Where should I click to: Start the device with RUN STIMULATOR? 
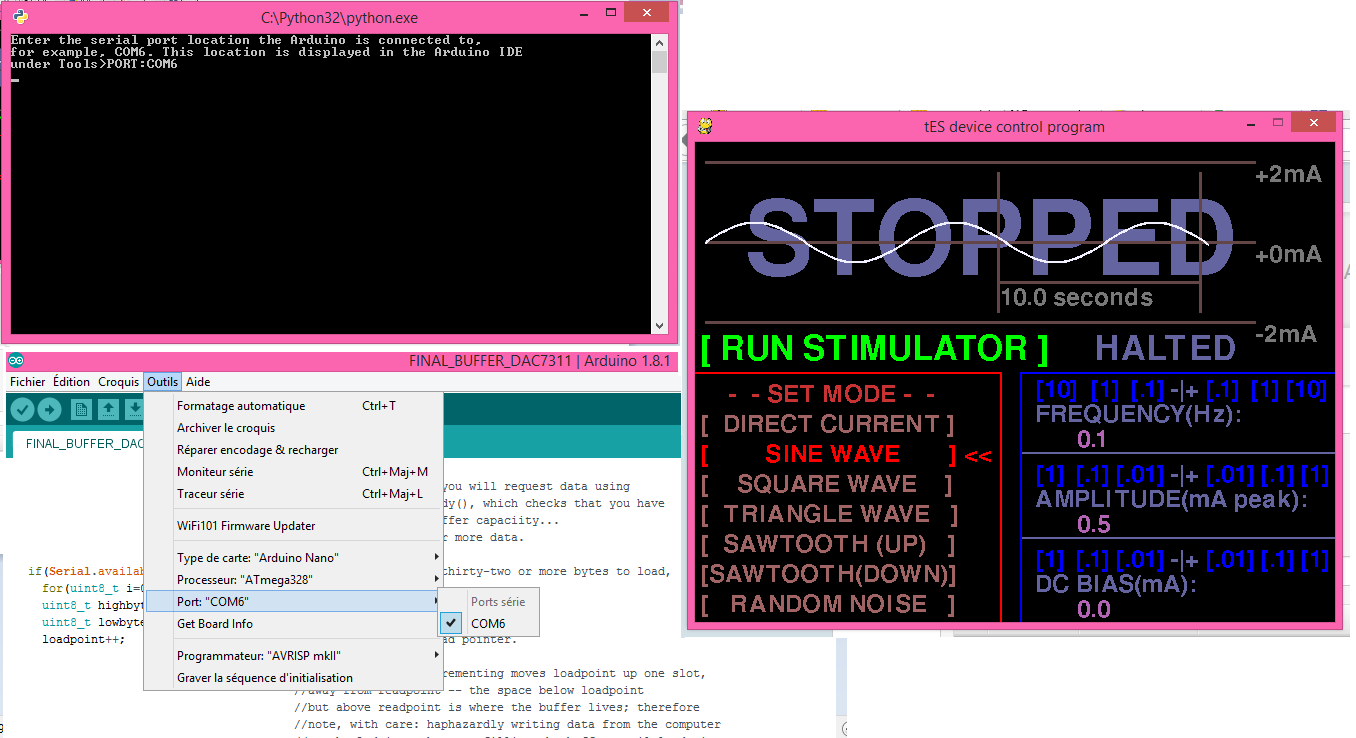[x=875, y=348]
